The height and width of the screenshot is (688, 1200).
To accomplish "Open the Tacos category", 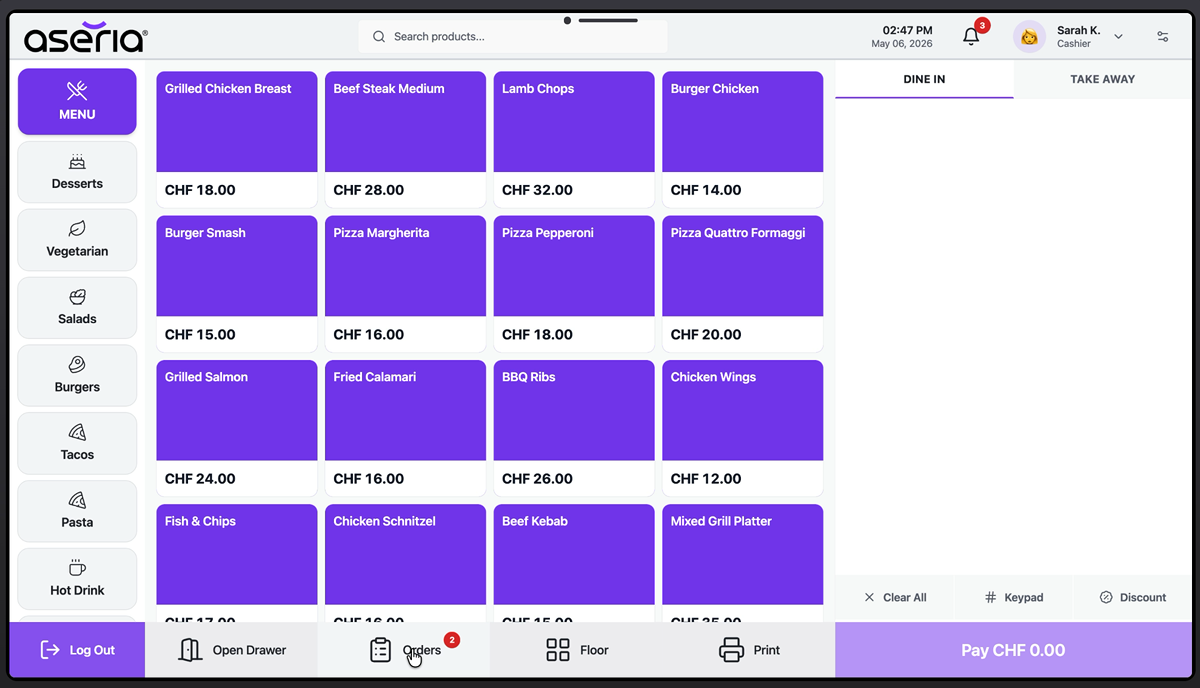I will click(x=77, y=443).
